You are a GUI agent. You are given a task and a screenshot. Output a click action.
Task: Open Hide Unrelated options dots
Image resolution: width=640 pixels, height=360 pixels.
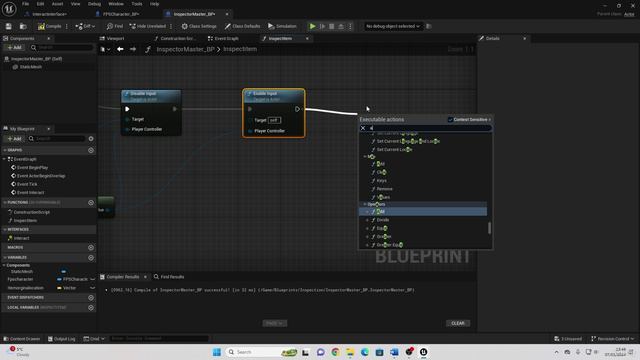[171, 26]
